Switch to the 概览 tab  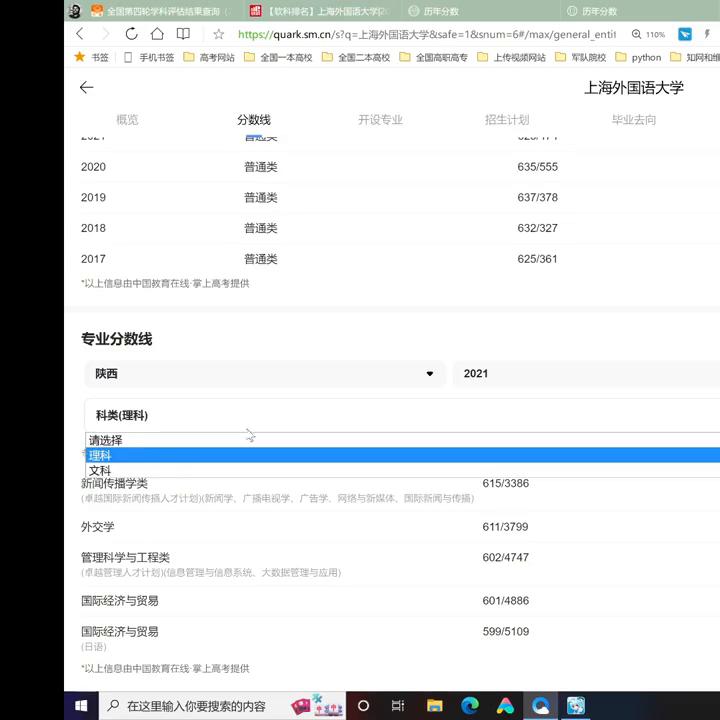coord(127,120)
